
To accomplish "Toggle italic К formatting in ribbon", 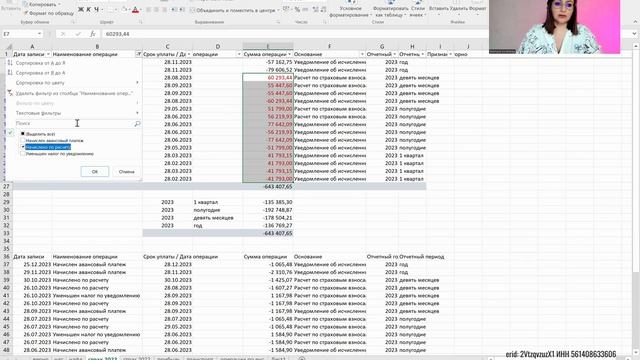I will coord(89,9).
